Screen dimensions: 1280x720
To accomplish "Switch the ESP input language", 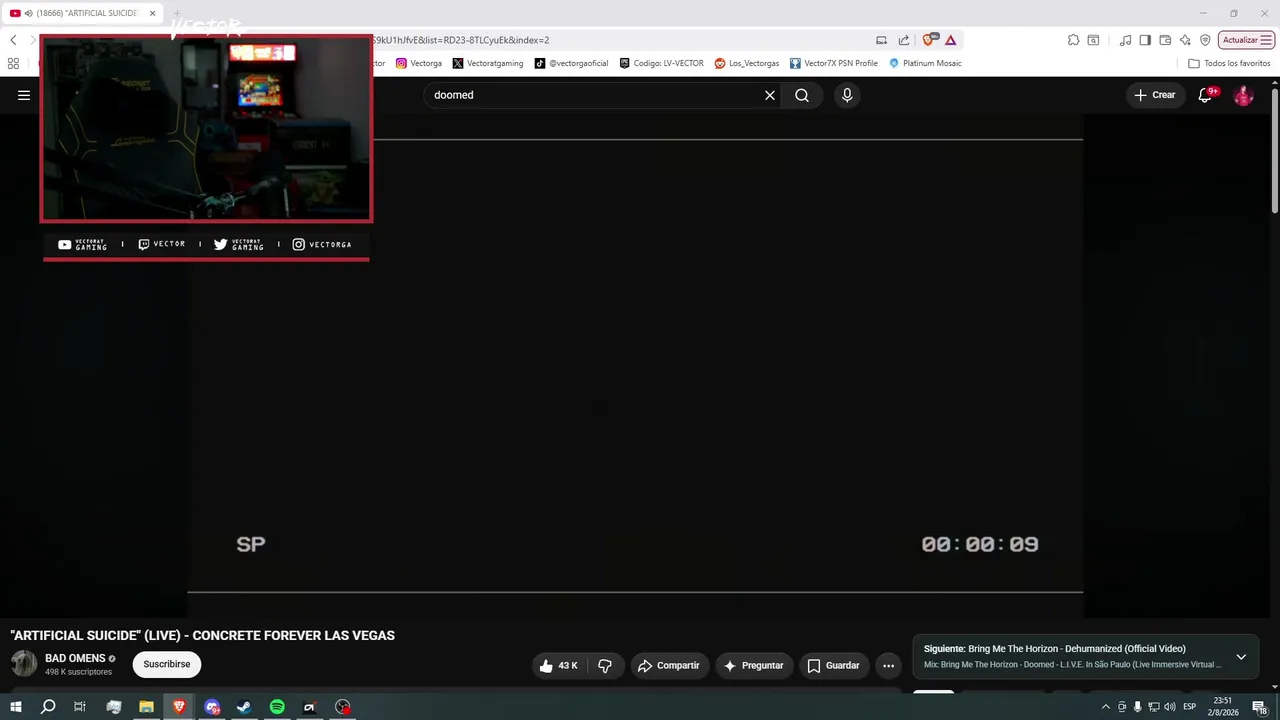I will (x=1190, y=707).
